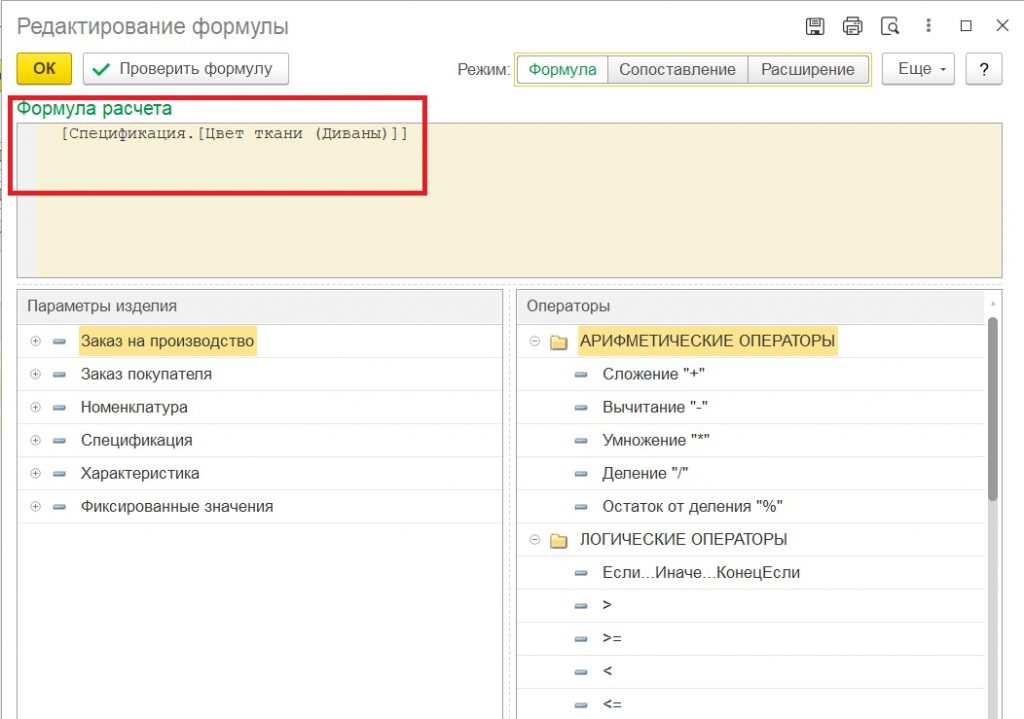
Task: Click the item icon beside Заказ покупателя
Action: (x=59, y=375)
